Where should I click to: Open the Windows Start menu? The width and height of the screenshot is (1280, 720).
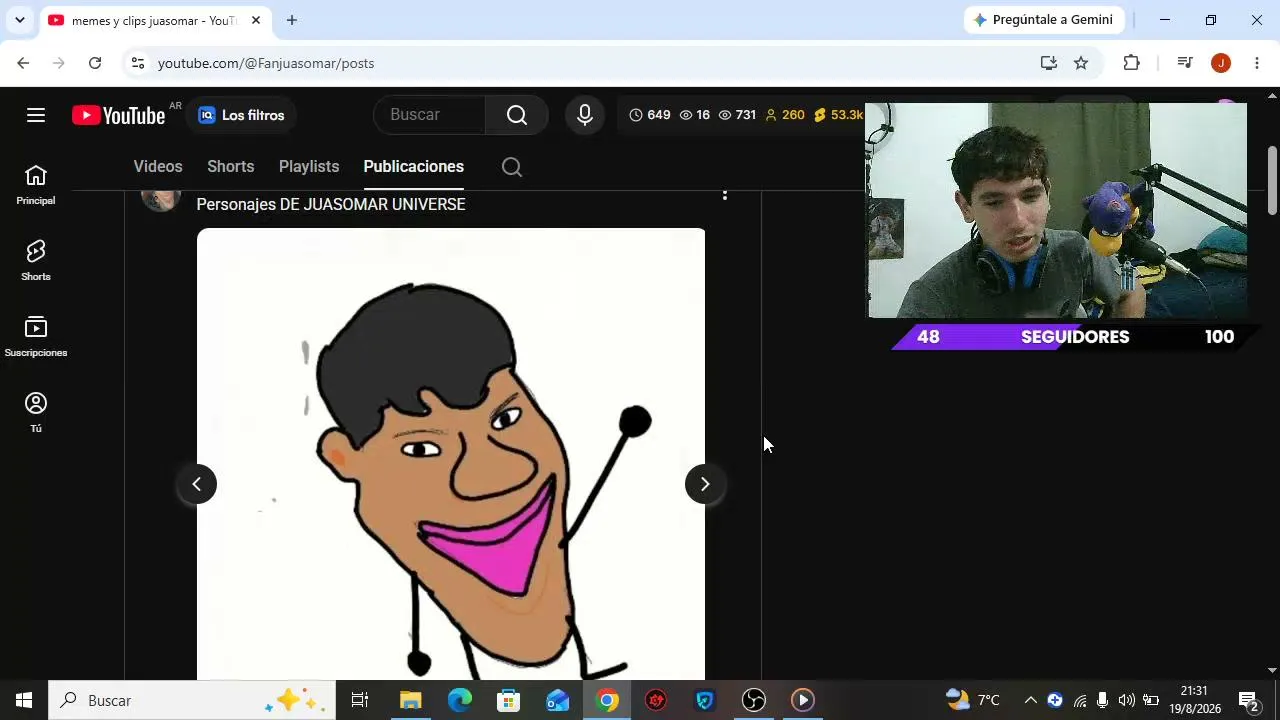[24, 700]
